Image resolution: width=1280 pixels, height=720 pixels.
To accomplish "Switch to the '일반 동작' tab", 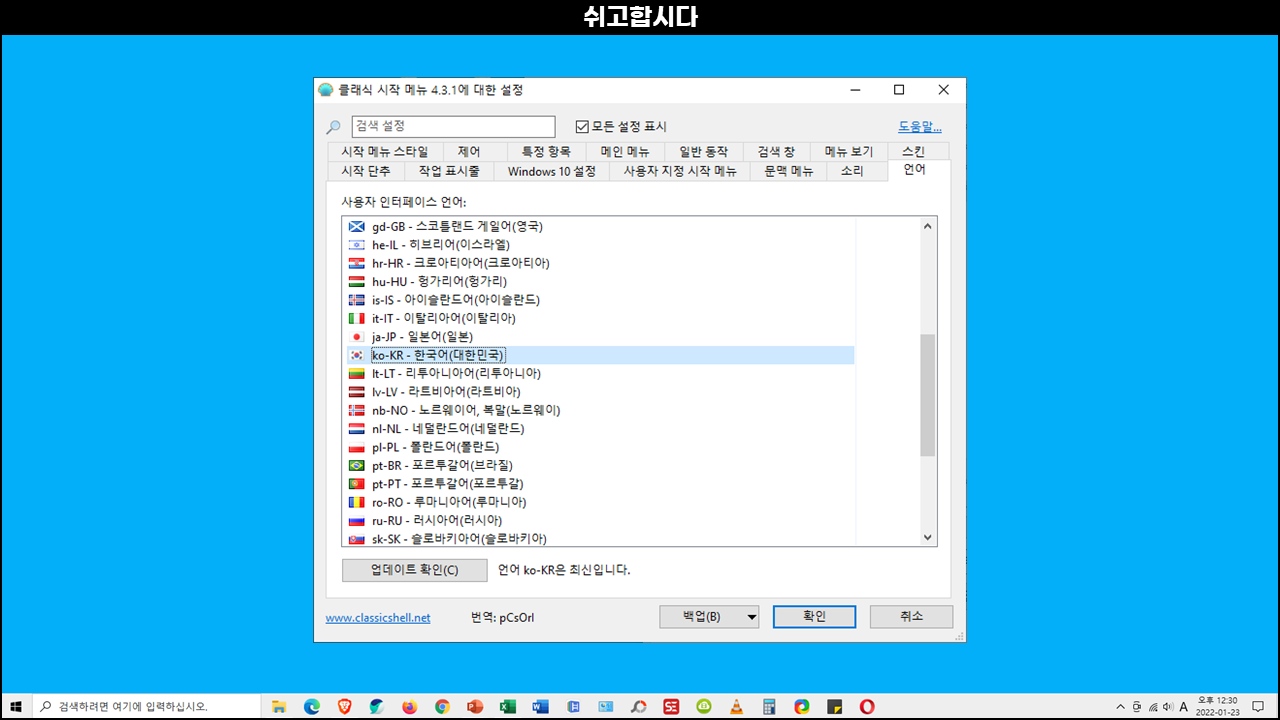I will [703, 151].
